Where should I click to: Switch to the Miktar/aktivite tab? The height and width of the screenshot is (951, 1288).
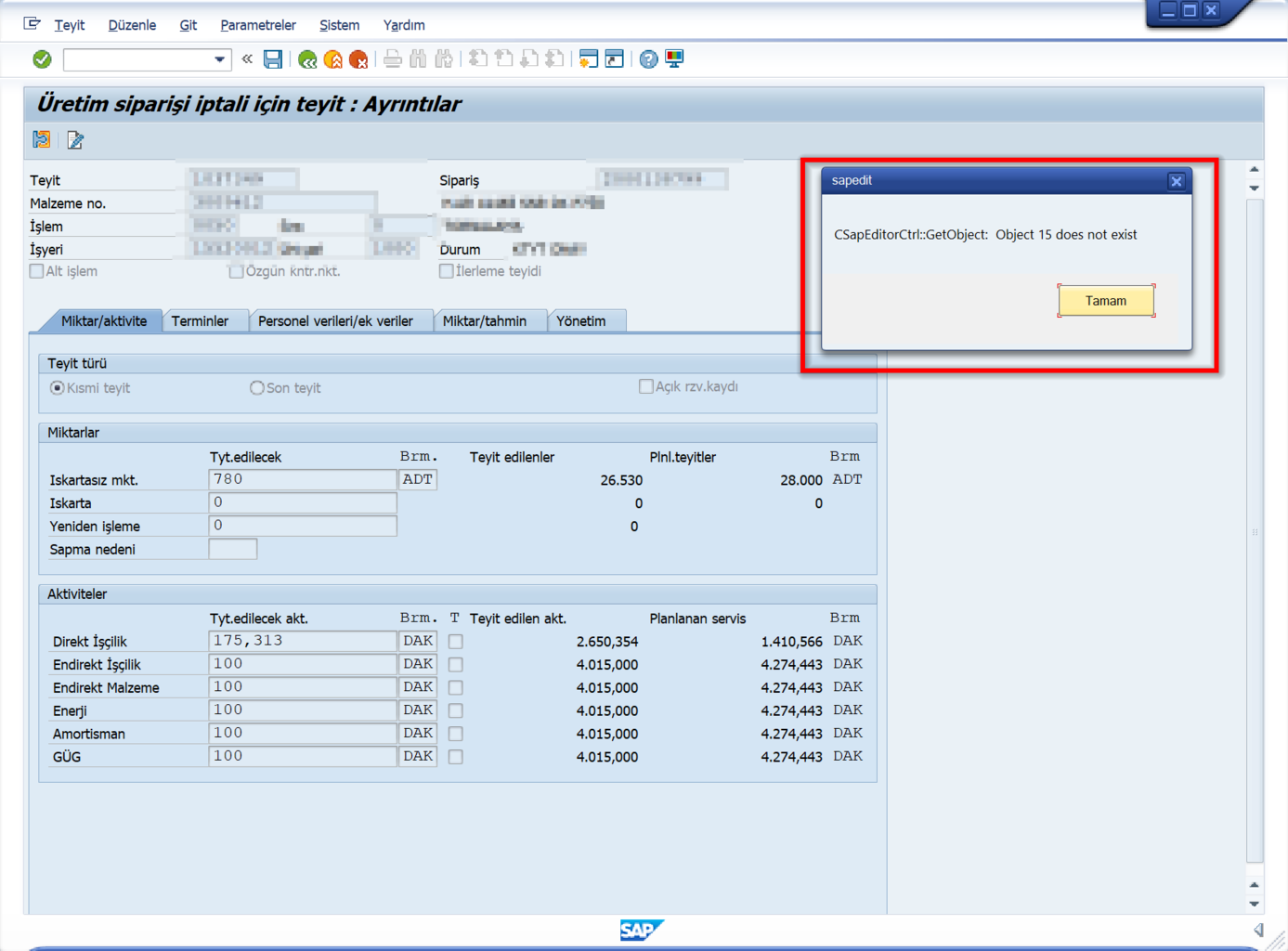pos(104,321)
